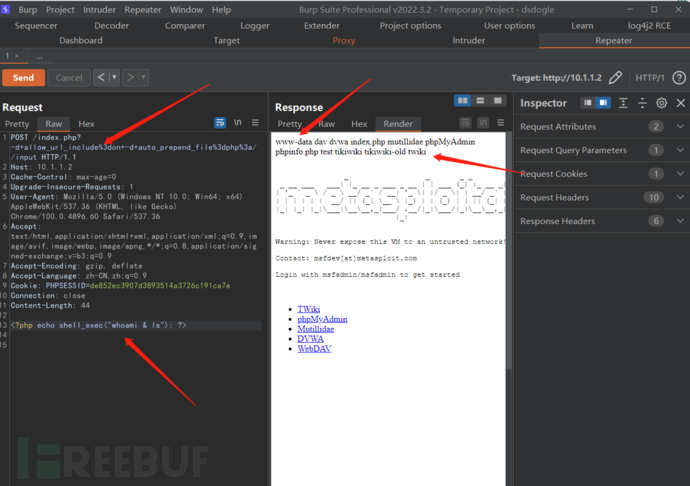This screenshot has width=690, height=486.
Task: Select HTTP/1 protocol label
Action: point(650,78)
